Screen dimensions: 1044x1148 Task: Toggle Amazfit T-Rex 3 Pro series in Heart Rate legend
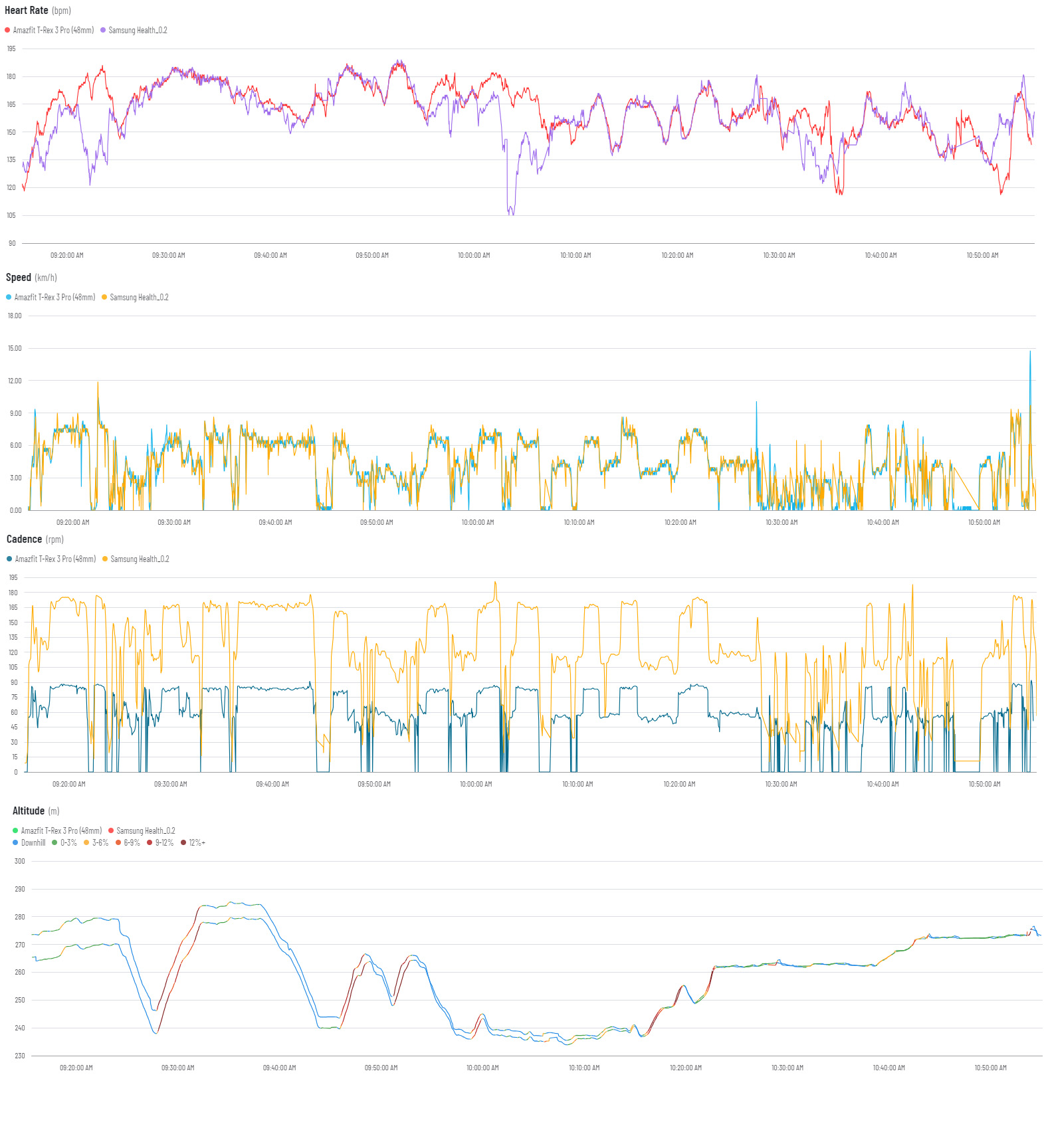coord(49,31)
